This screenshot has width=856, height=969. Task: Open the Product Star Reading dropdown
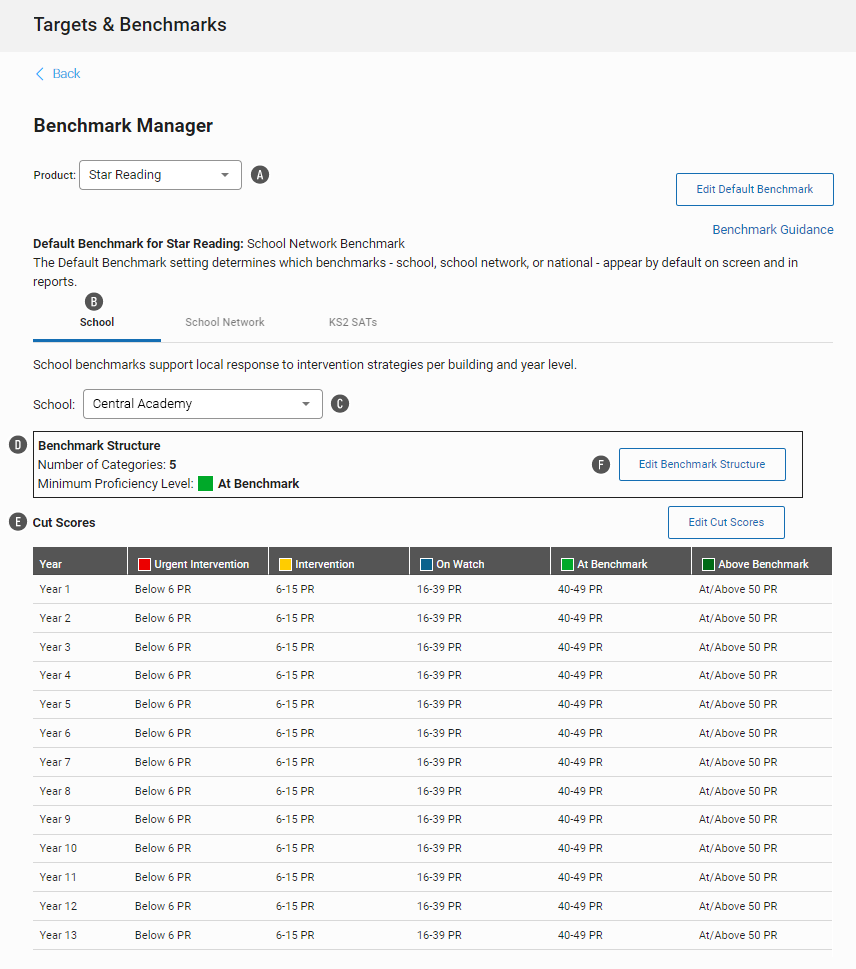[x=160, y=175]
